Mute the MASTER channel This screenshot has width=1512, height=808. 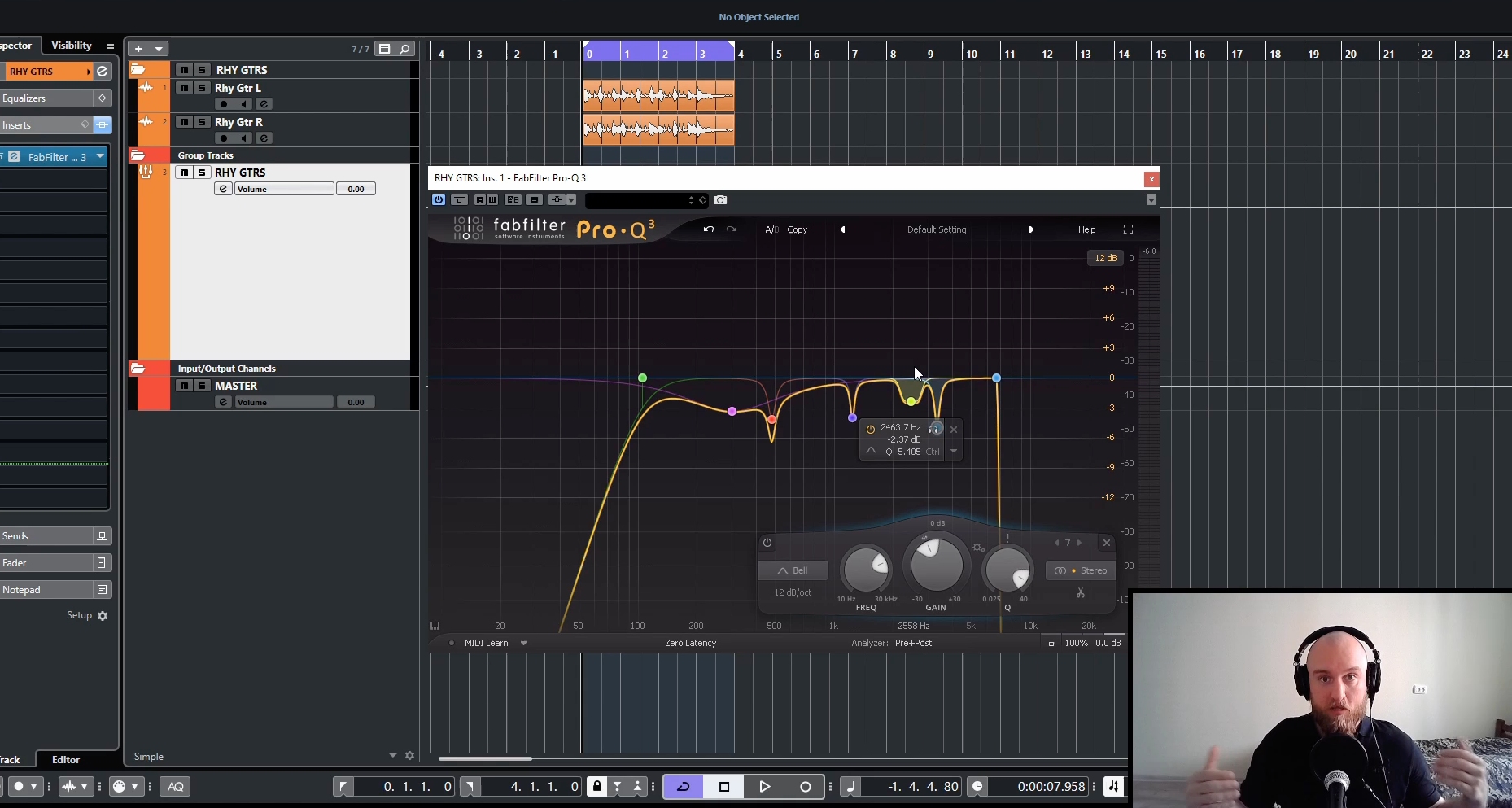pos(185,386)
